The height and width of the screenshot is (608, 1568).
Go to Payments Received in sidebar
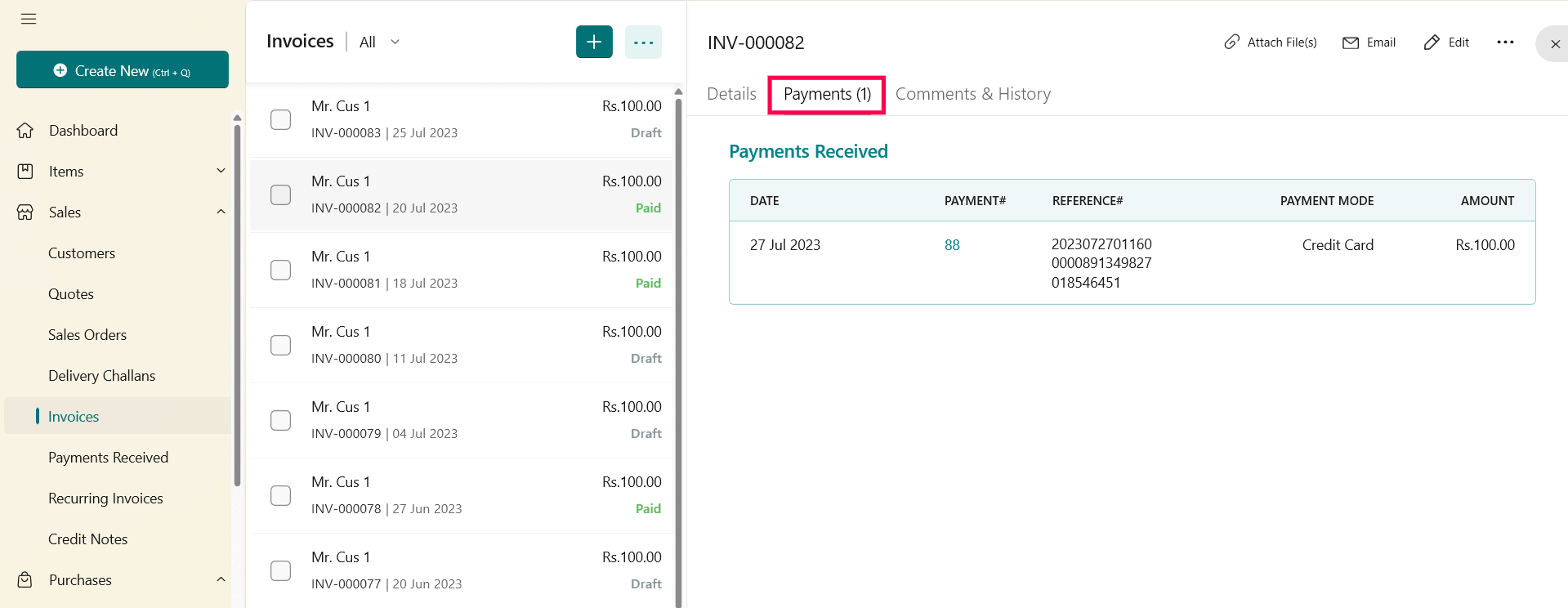[x=108, y=458]
